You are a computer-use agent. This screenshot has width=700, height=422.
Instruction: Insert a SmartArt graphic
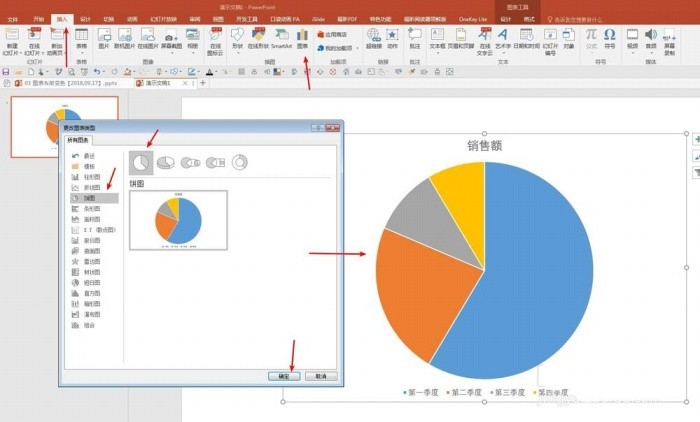tap(281, 38)
